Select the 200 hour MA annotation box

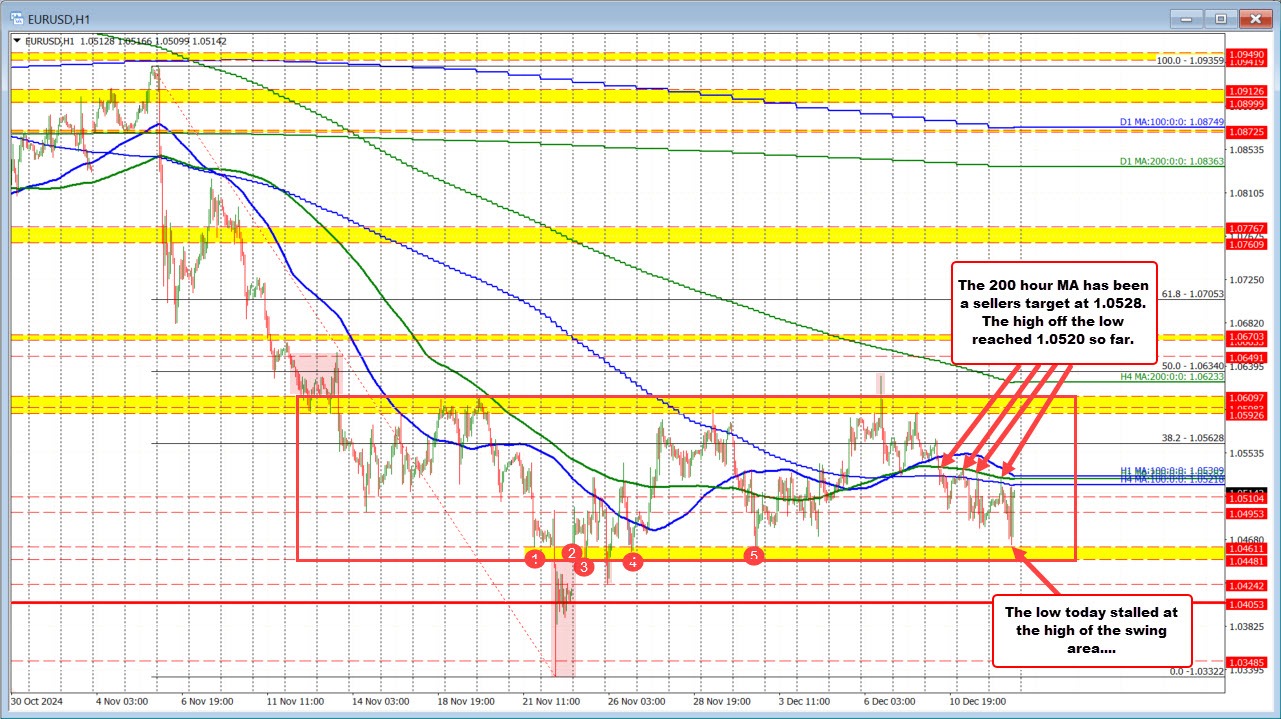1056,311
